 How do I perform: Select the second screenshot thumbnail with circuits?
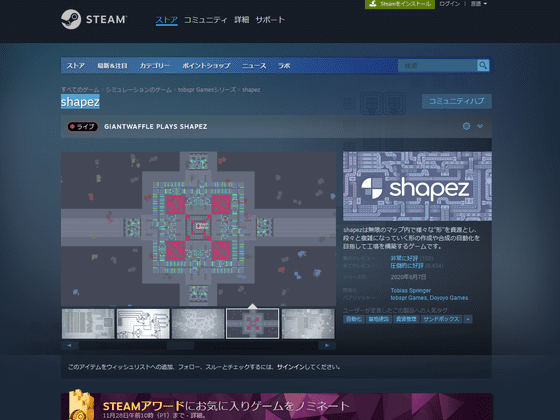tap(143, 324)
